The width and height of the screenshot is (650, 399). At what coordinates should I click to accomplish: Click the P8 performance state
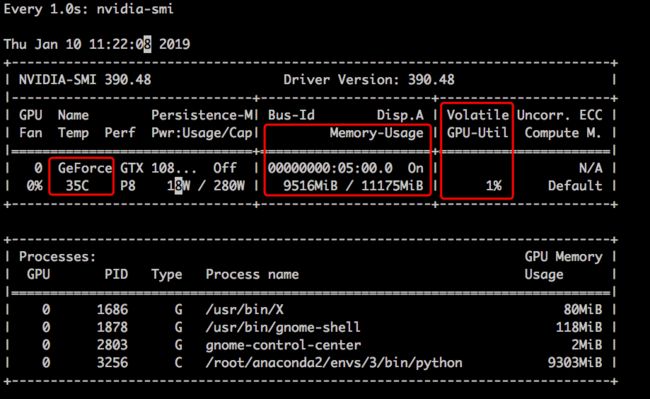(x=128, y=186)
